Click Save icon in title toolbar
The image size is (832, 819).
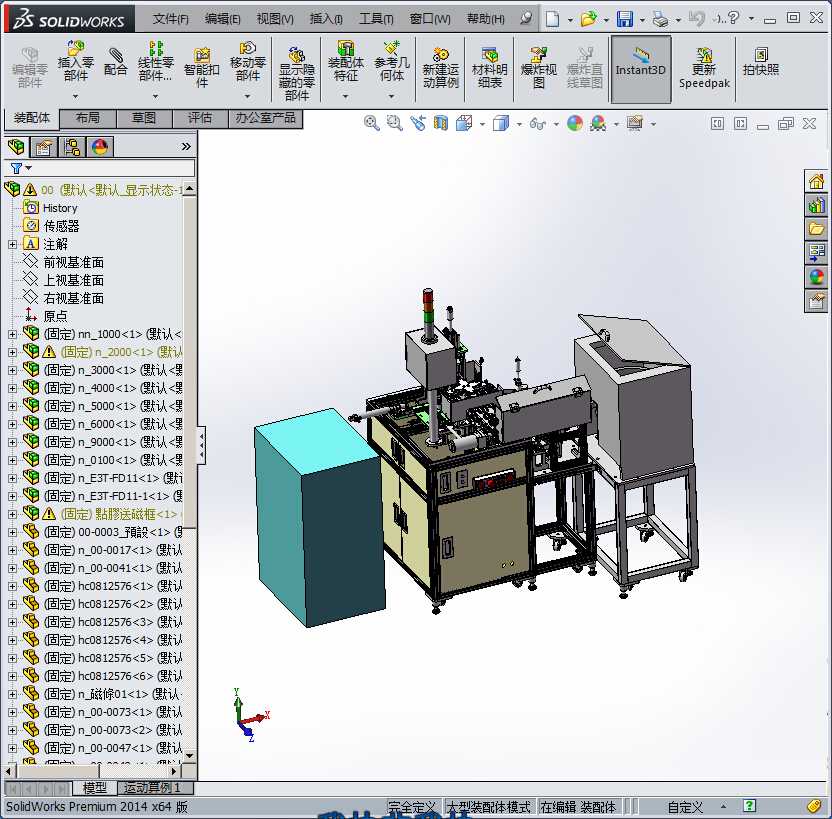(x=625, y=19)
